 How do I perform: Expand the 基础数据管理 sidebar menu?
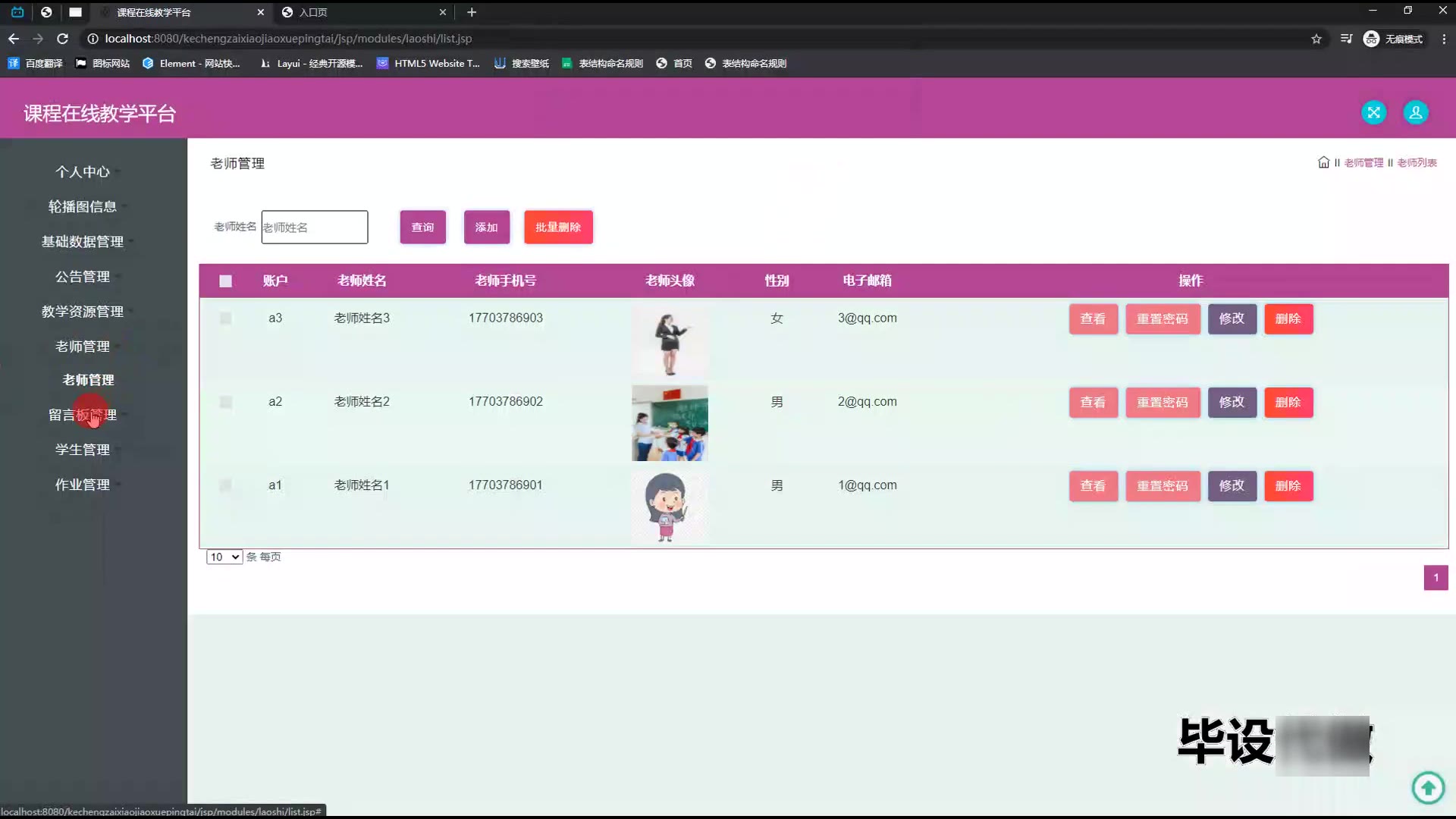coord(83,242)
